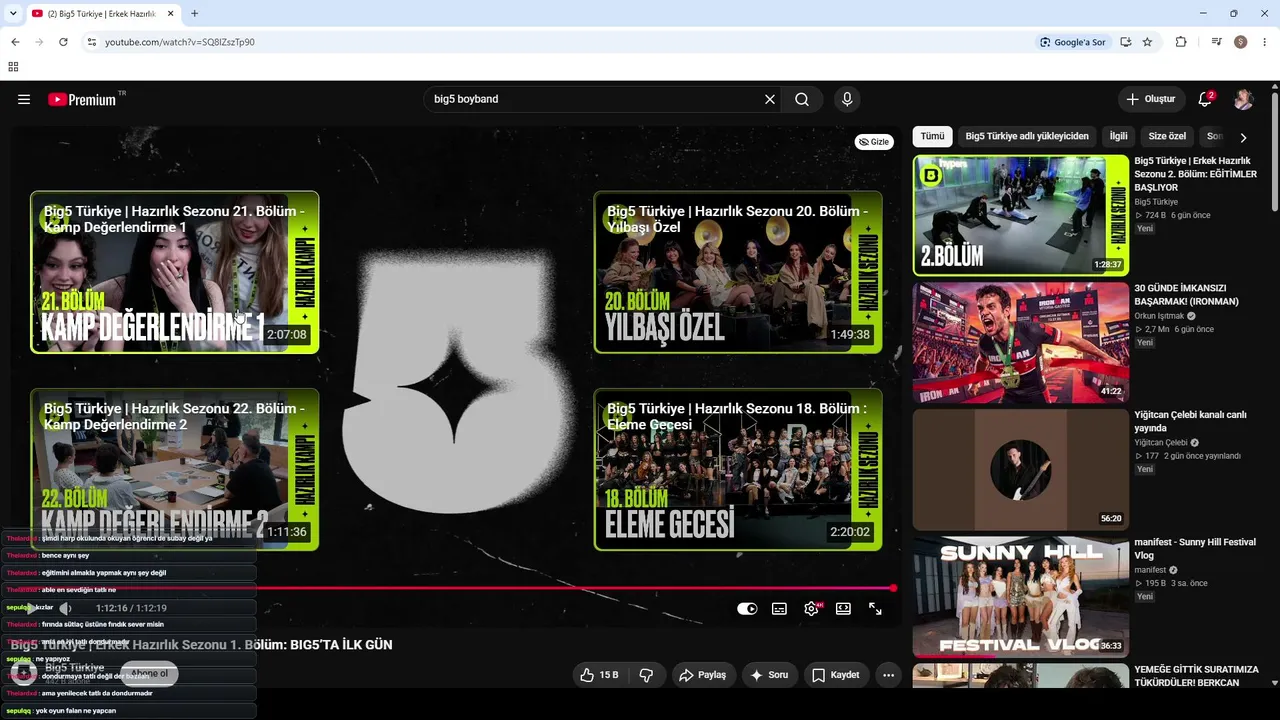Screen dimensions: 1280x720
Task: Click the Google'a Sor lens button
Action: (1073, 42)
